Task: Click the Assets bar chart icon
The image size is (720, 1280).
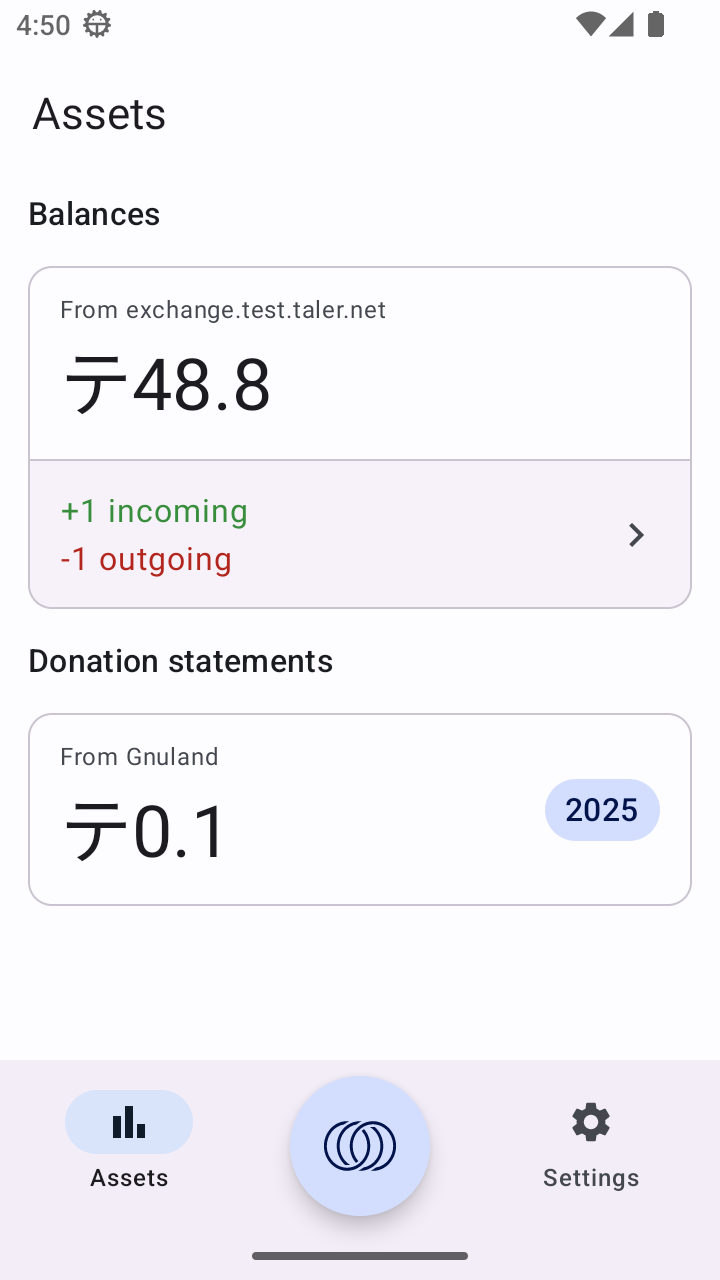Action: pos(129,1122)
